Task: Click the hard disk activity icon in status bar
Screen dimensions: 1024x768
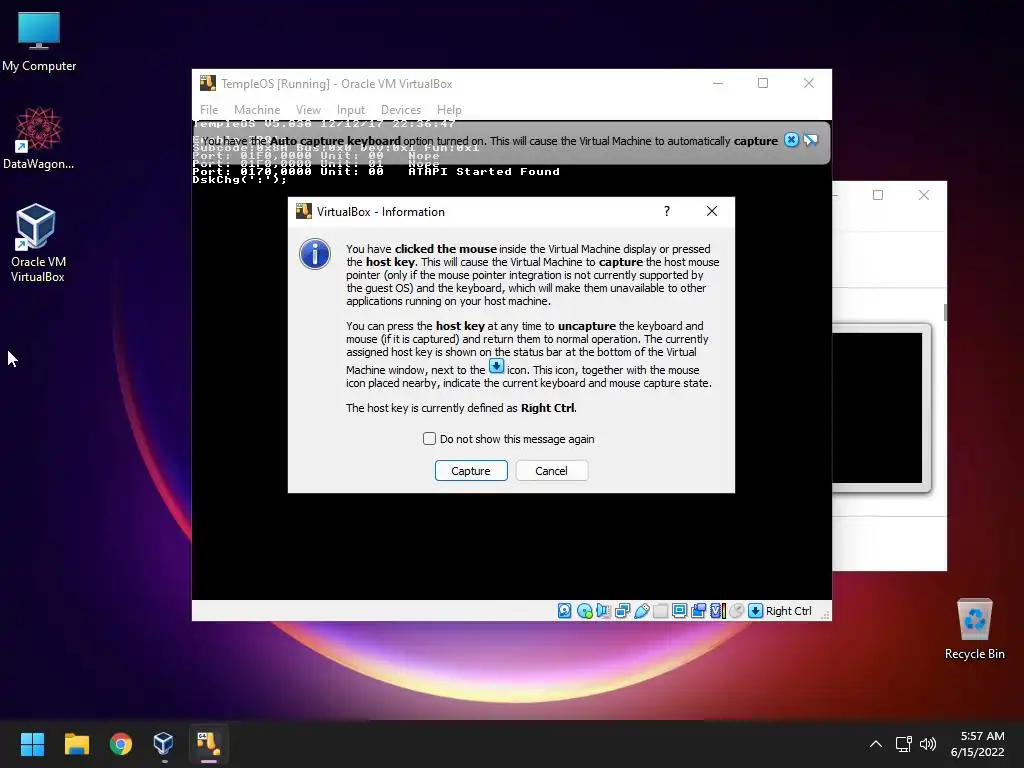Action: tap(565, 611)
